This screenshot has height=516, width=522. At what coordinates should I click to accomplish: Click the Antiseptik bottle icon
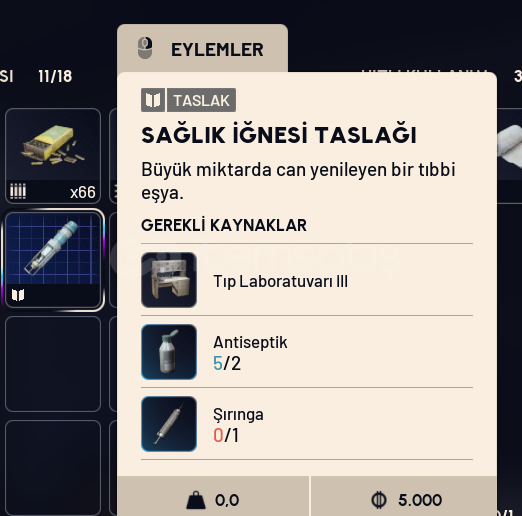point(169,352)
